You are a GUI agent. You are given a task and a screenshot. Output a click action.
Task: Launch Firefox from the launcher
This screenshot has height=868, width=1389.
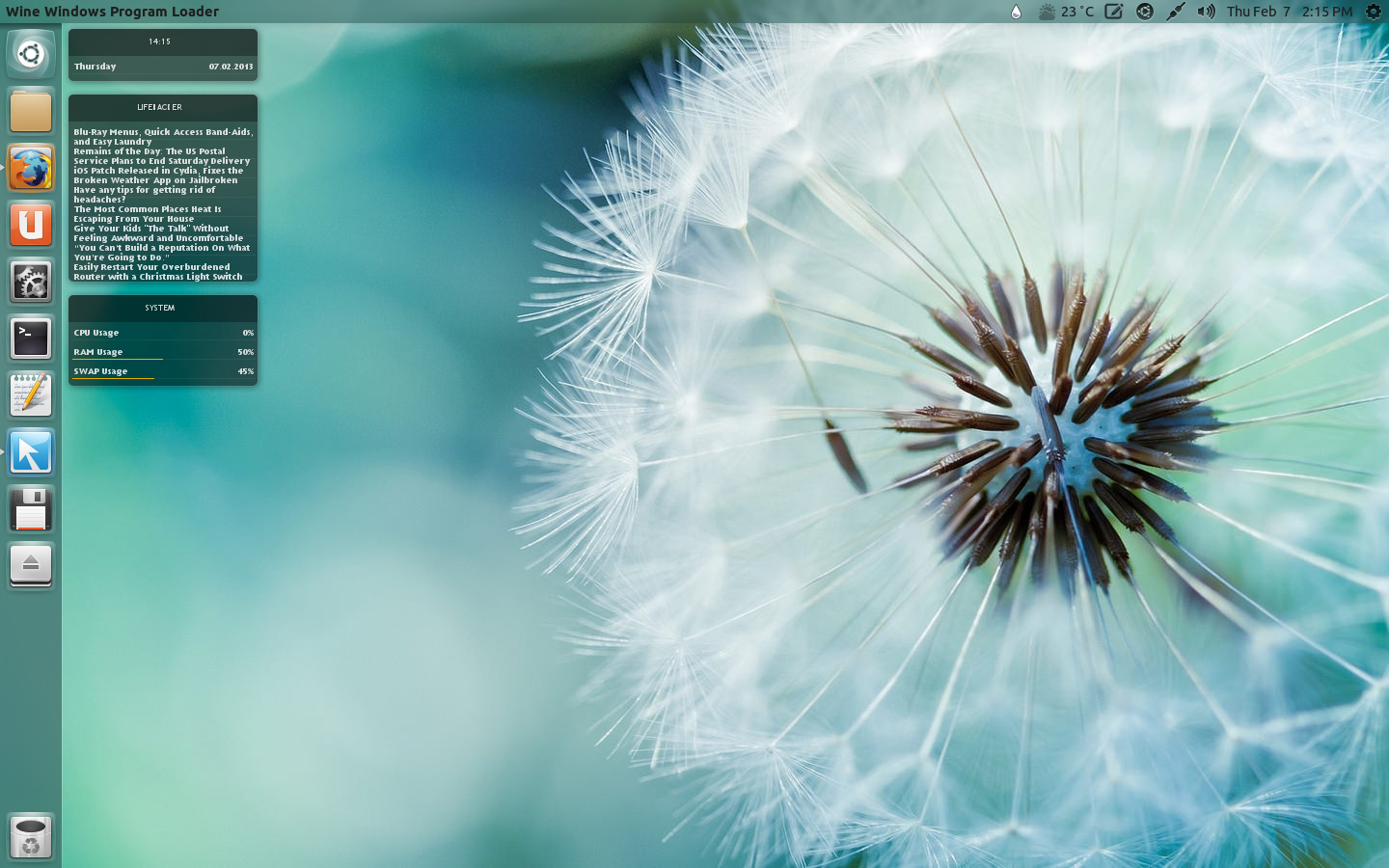31,168
